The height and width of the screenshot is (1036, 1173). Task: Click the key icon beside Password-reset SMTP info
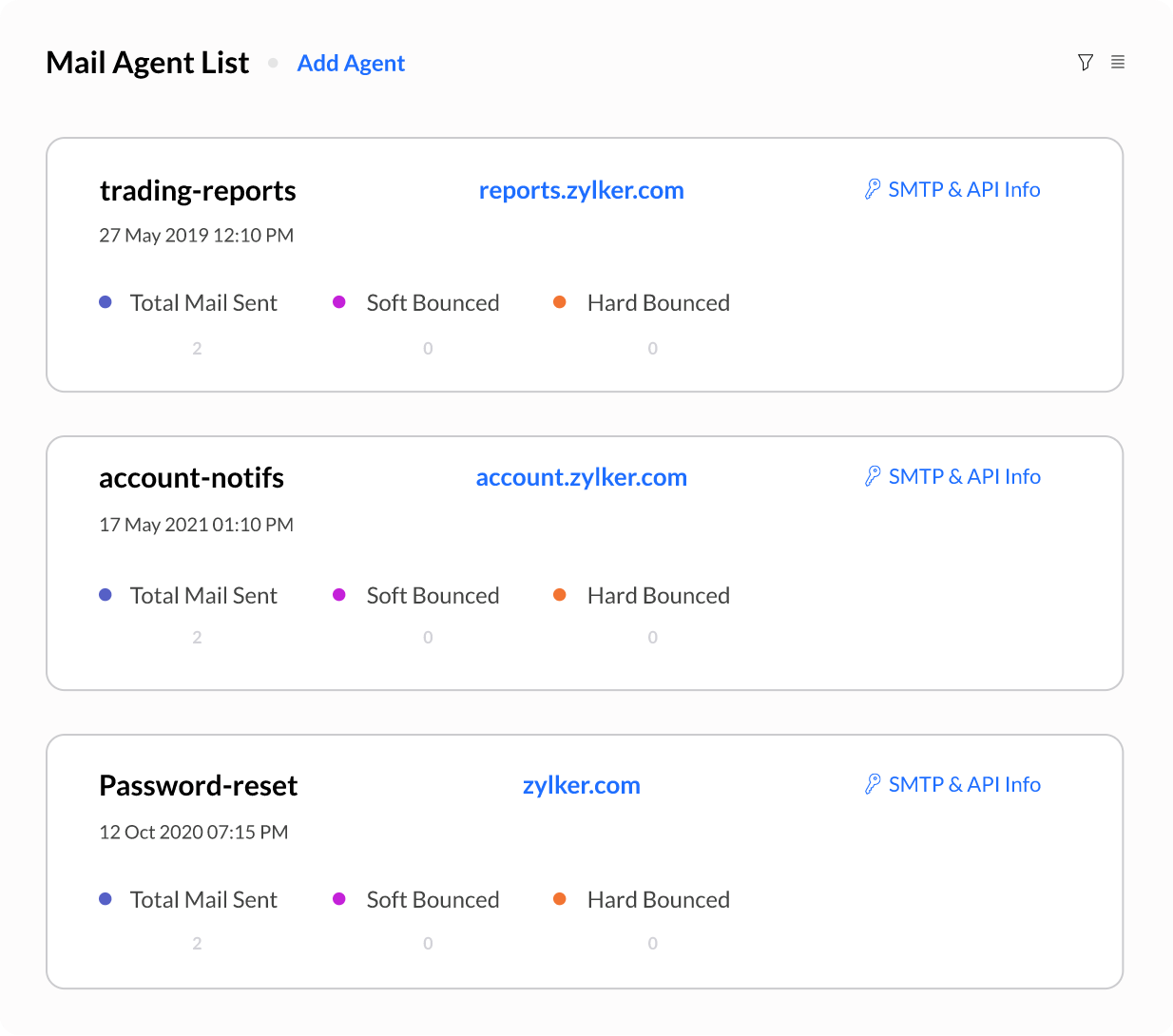(873, 783)
